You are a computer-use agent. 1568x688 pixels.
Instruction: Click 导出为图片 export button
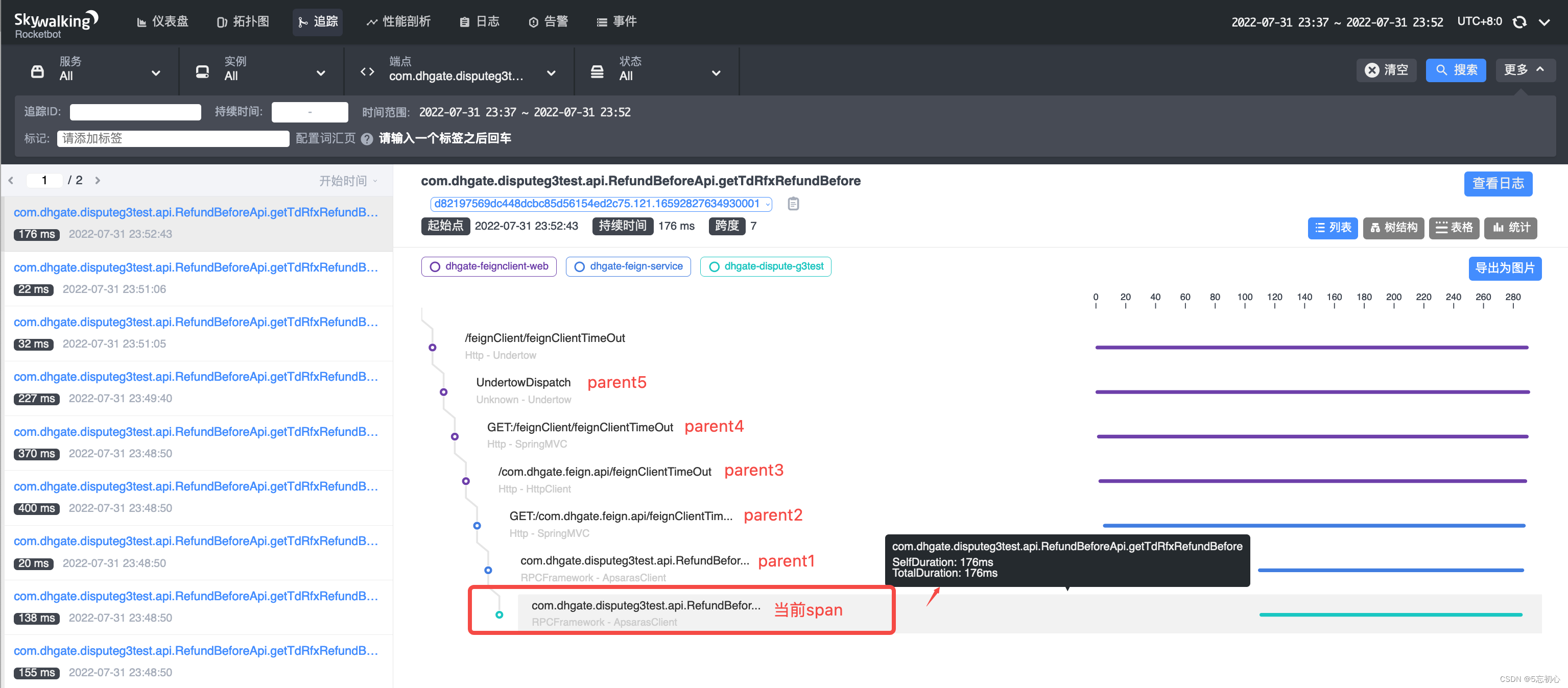click(x=1504, y=268)
